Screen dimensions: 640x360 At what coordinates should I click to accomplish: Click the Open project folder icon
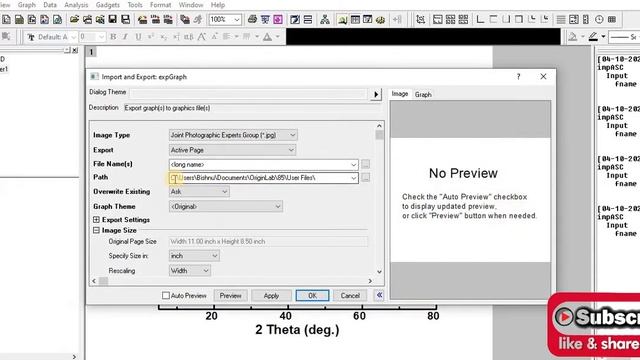pos(74,19)
